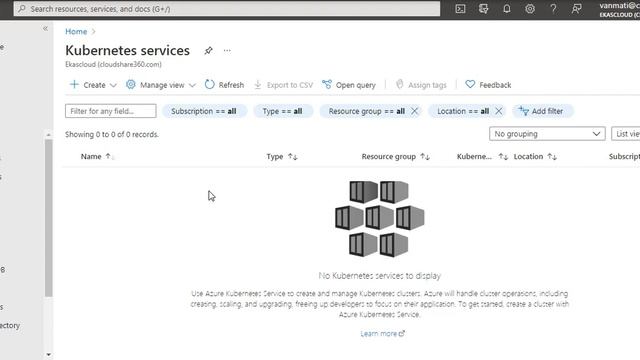The image size is (640, 360).
Task: Focus the Filter for any field box
Action: (111, 111)
